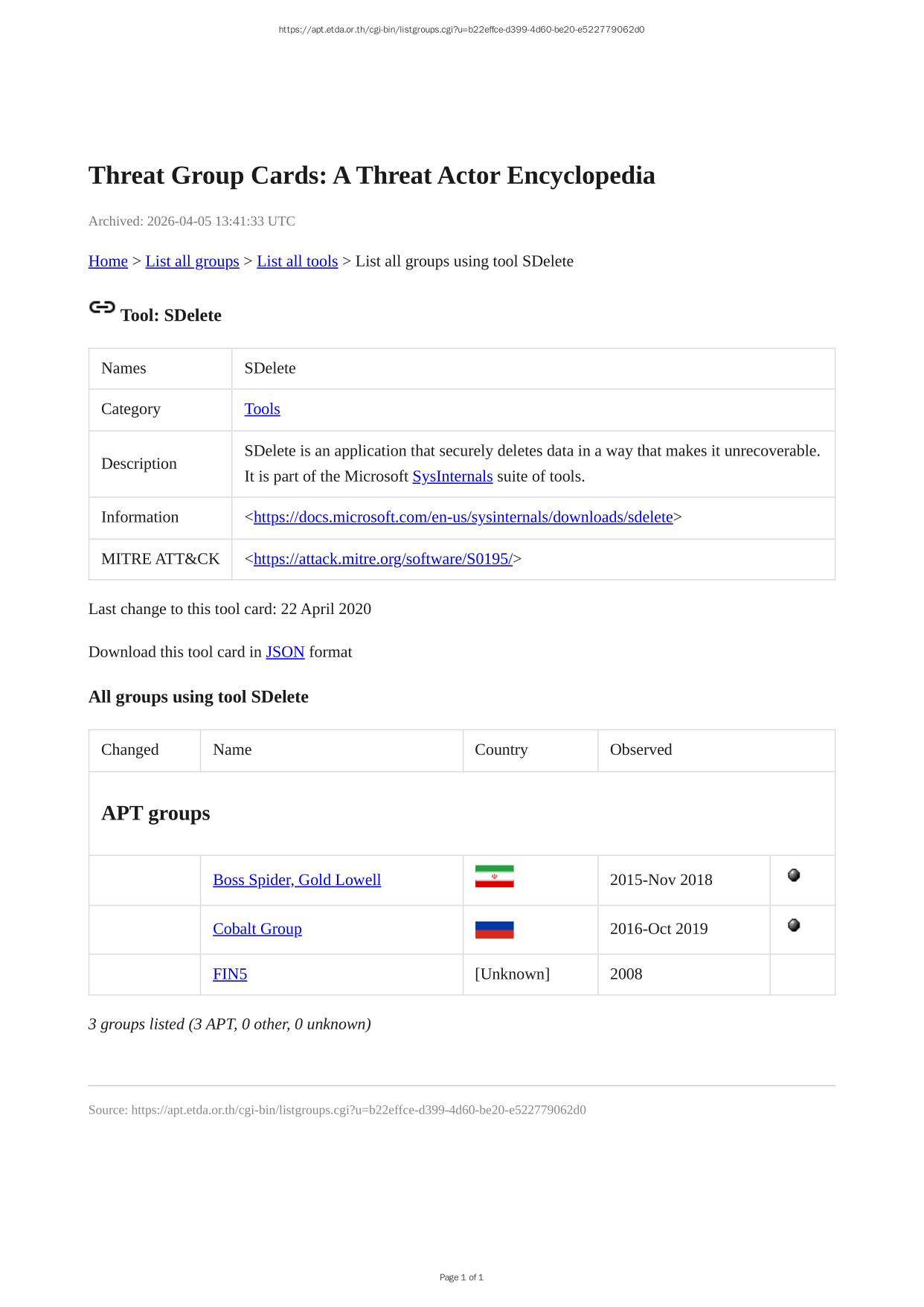Image resolution: width=924 pixels, height=1307 pixels.
Task: Open the List all groups breadcrumb
Action: coord(192,261)
